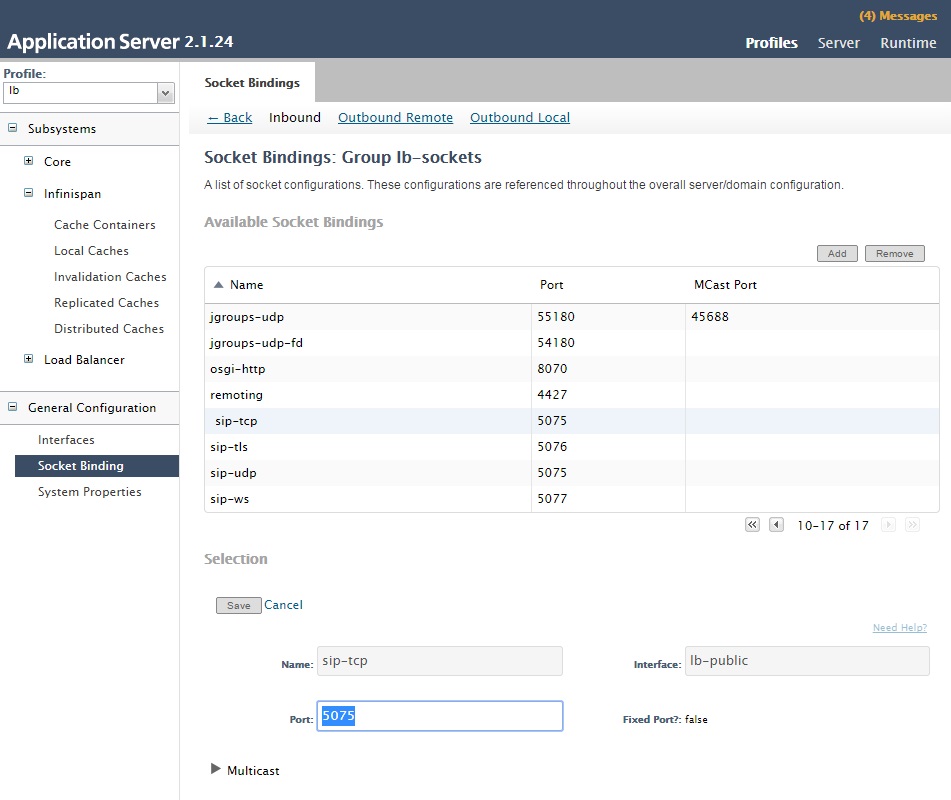Open Invalidation Caches in the sidebar

point(110,277)
